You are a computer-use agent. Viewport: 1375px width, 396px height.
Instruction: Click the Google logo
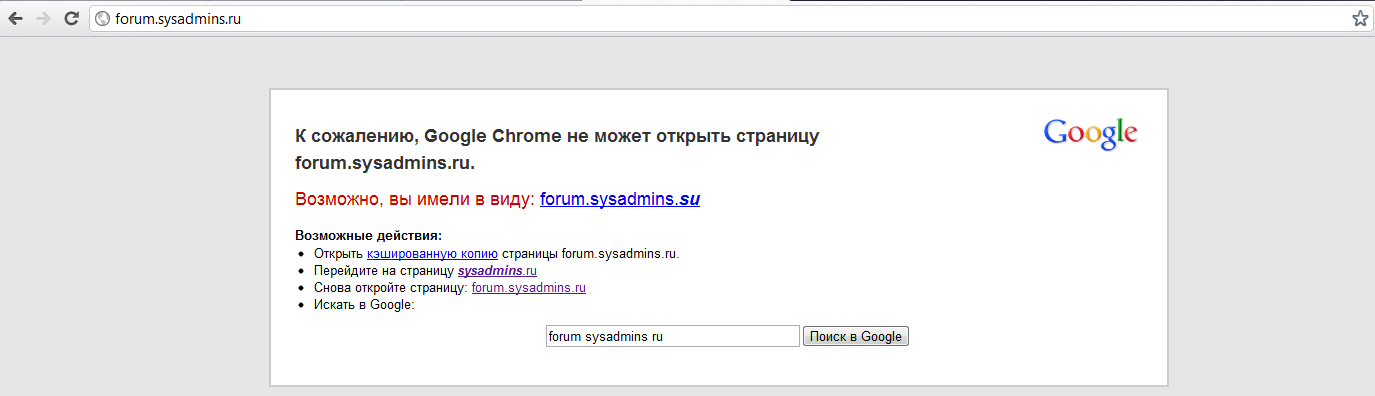[1091, 134]
